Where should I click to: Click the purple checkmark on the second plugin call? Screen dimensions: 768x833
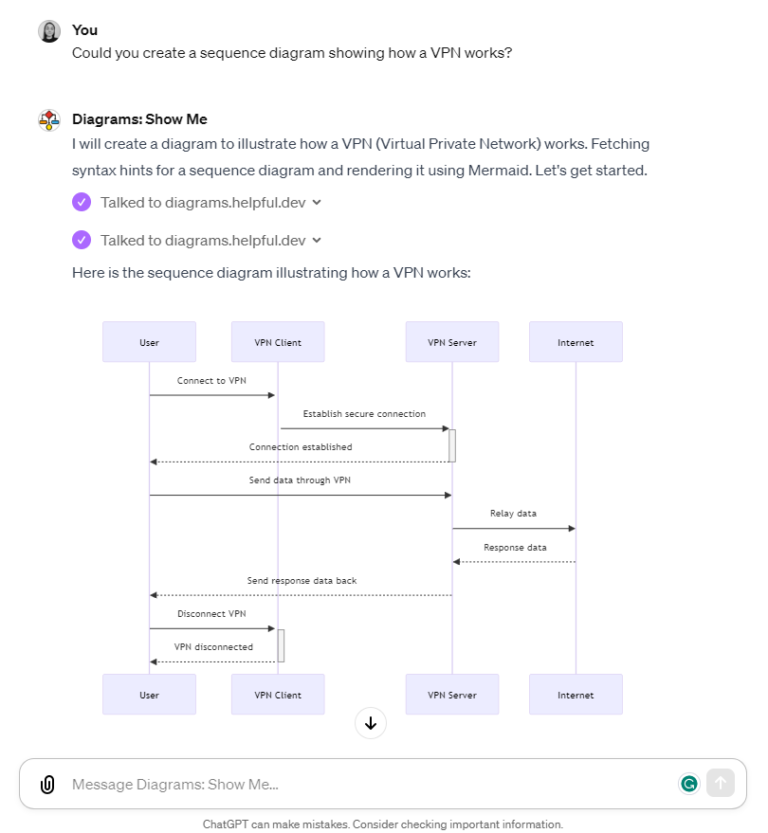coord(82,240)
